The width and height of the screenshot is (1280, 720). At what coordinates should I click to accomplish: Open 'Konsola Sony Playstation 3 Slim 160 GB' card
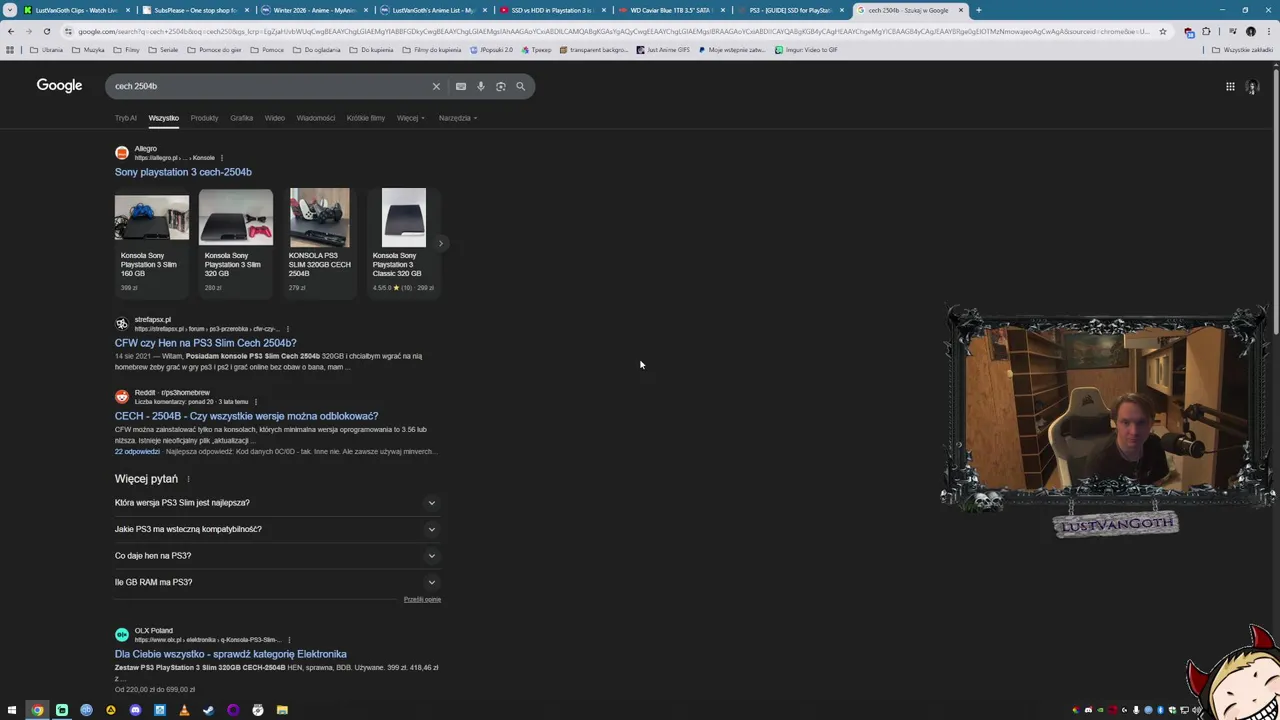[x=151, y=243]
